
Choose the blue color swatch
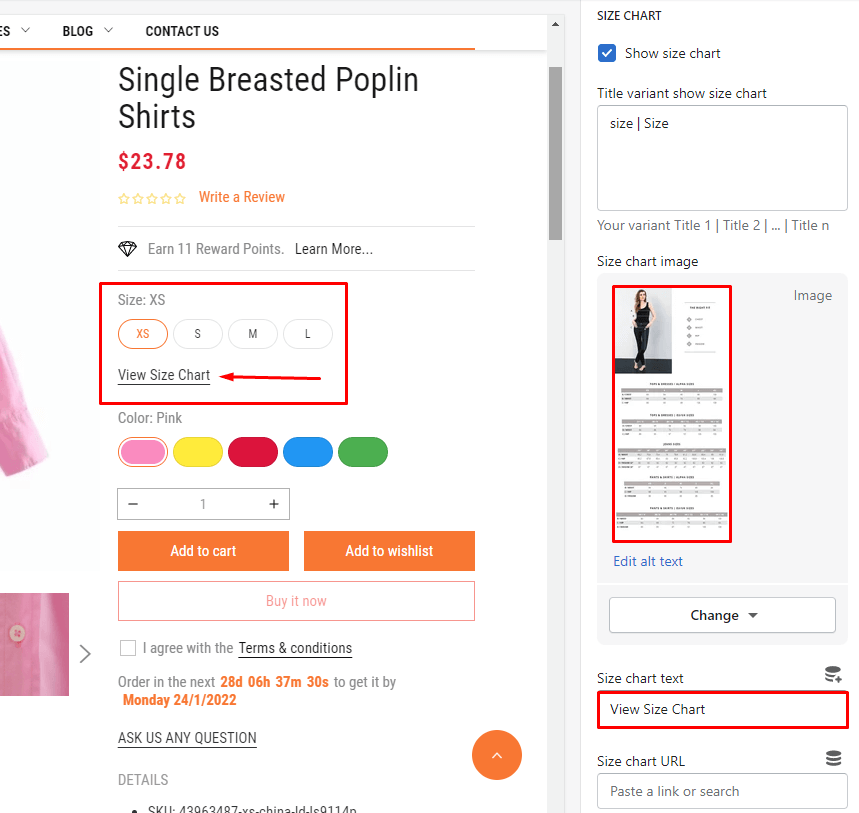308,452
